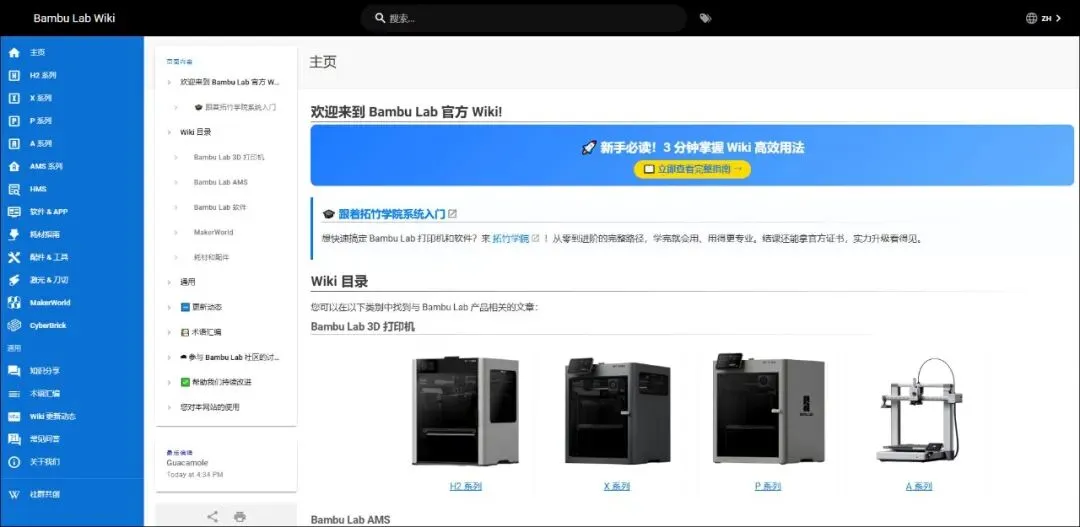Open the HMS sidebar entry

[x=72, y=189]
